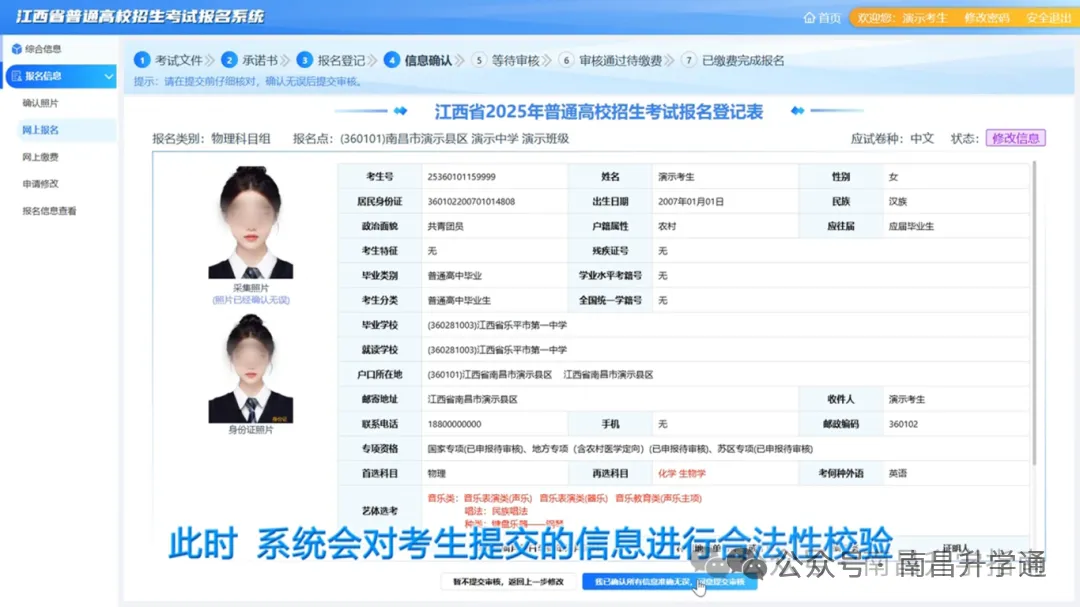Click the 欢迎您: 演示考生 greeting

[902, 18]
